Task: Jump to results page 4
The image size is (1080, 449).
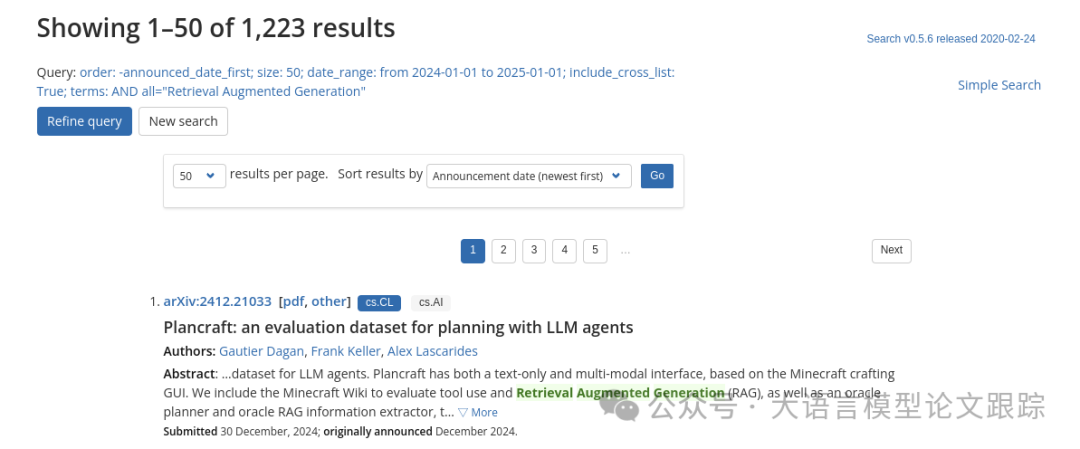Action: click(564, 250)
